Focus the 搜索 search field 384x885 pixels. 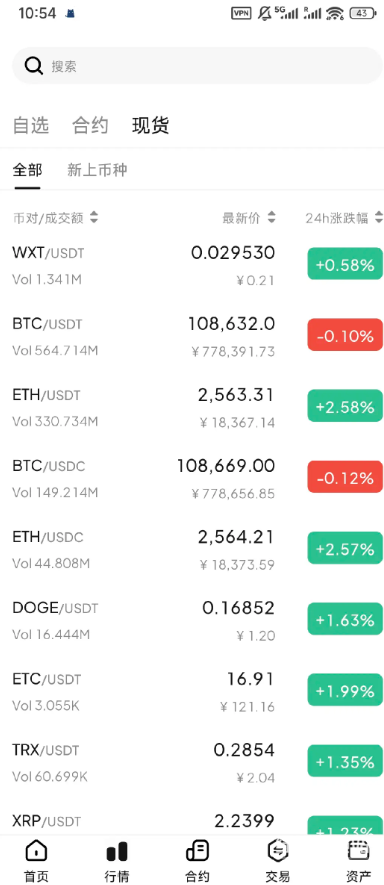[198, 66]
